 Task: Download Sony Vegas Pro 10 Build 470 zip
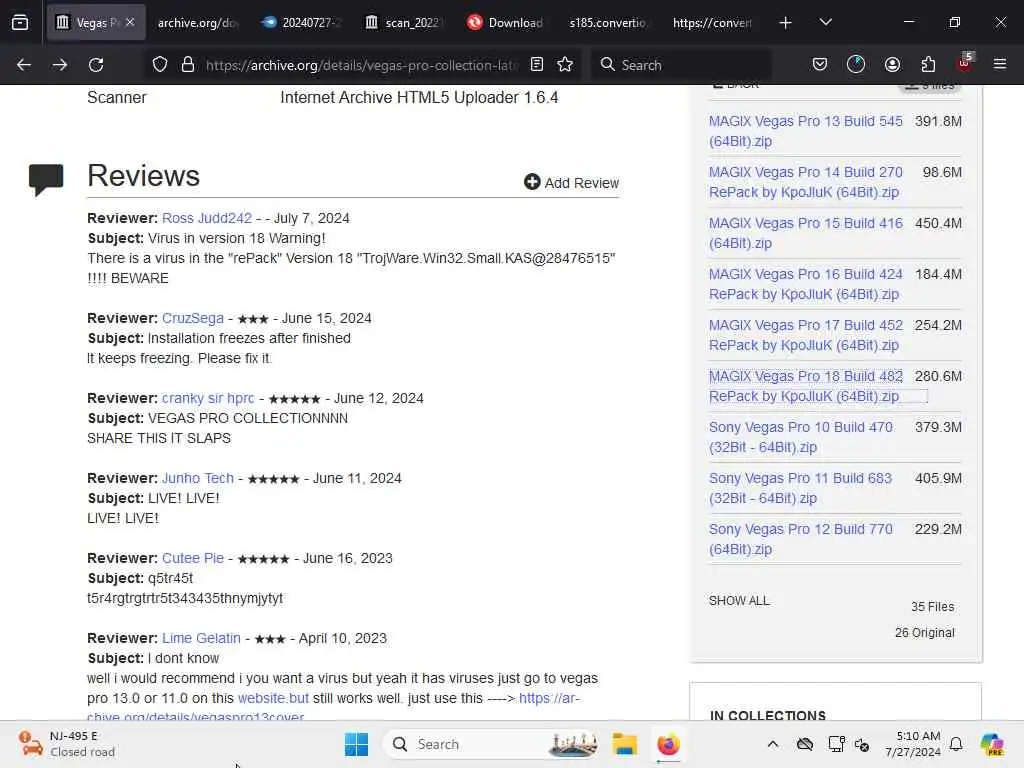click(801, 437)
